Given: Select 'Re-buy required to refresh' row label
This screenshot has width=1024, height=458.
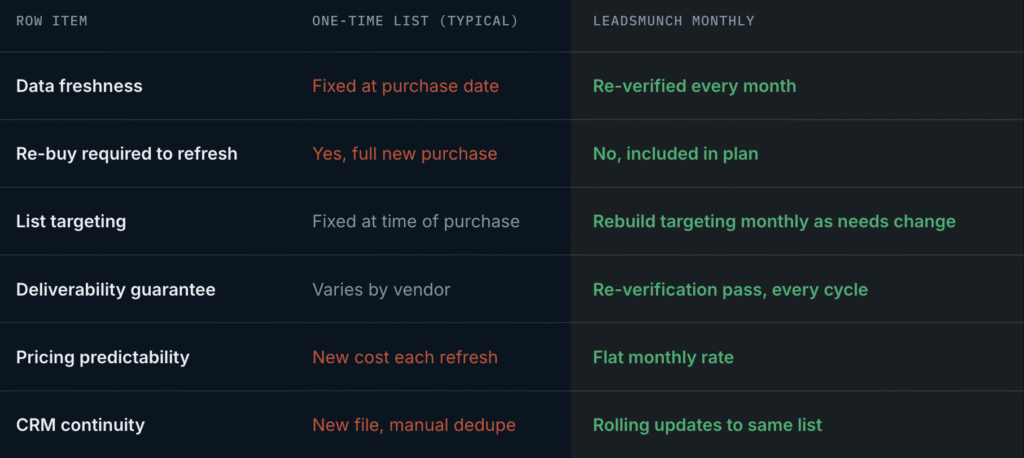Looking at the screenshot, I should 127,154.
